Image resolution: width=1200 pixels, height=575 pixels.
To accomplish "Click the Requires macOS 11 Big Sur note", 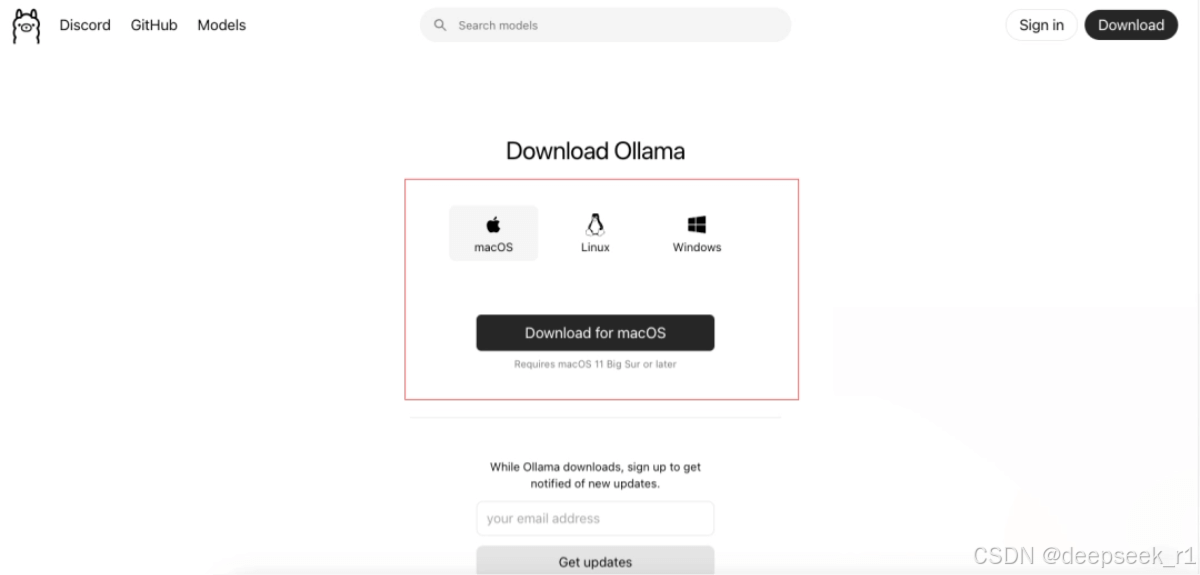I will pyautogui.click(x=595, y=365).
